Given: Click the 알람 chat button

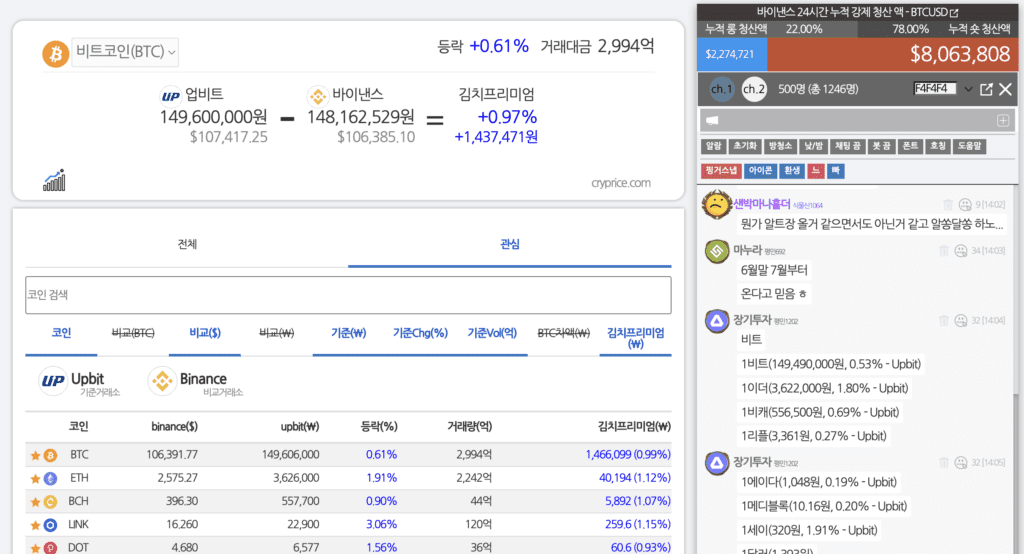Looking at the screenshot, I should click(x=714, y=146).
